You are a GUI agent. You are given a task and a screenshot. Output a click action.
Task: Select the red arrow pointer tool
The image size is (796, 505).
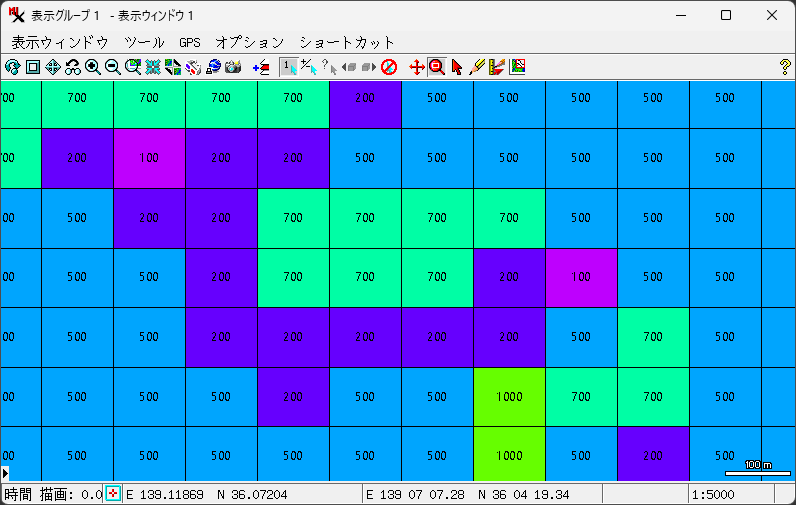click(457, 67)
